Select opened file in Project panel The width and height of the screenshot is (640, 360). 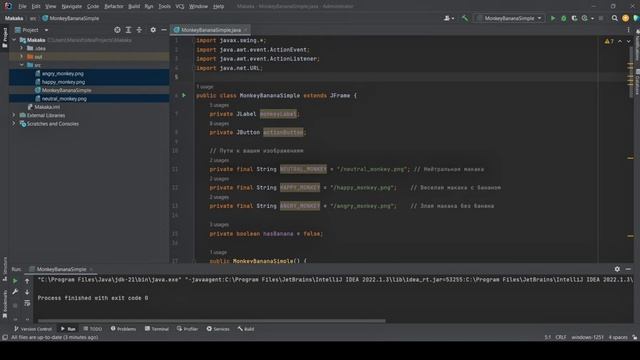pos(117,30)
